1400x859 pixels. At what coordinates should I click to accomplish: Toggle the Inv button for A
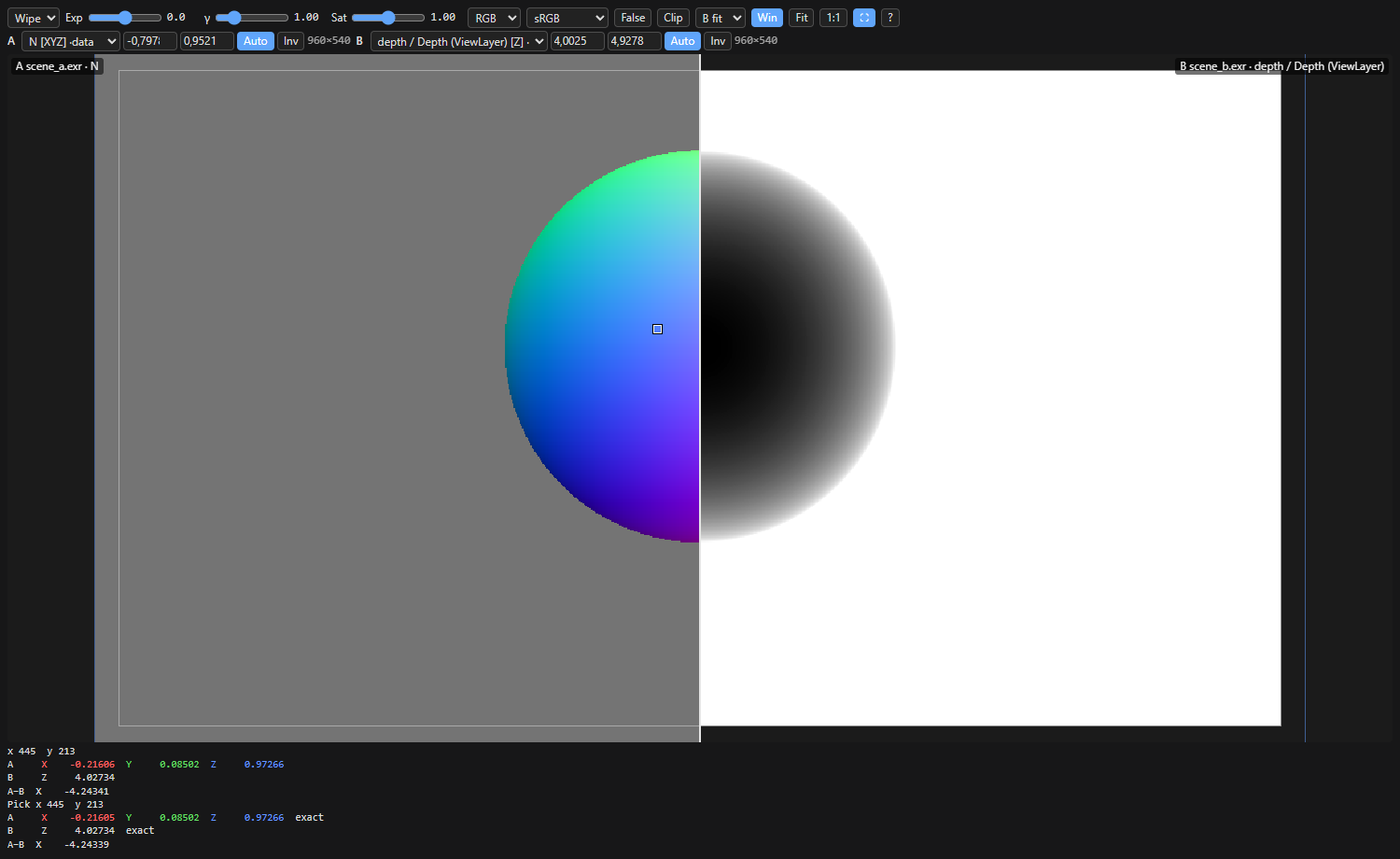click(x=291, y=41)
